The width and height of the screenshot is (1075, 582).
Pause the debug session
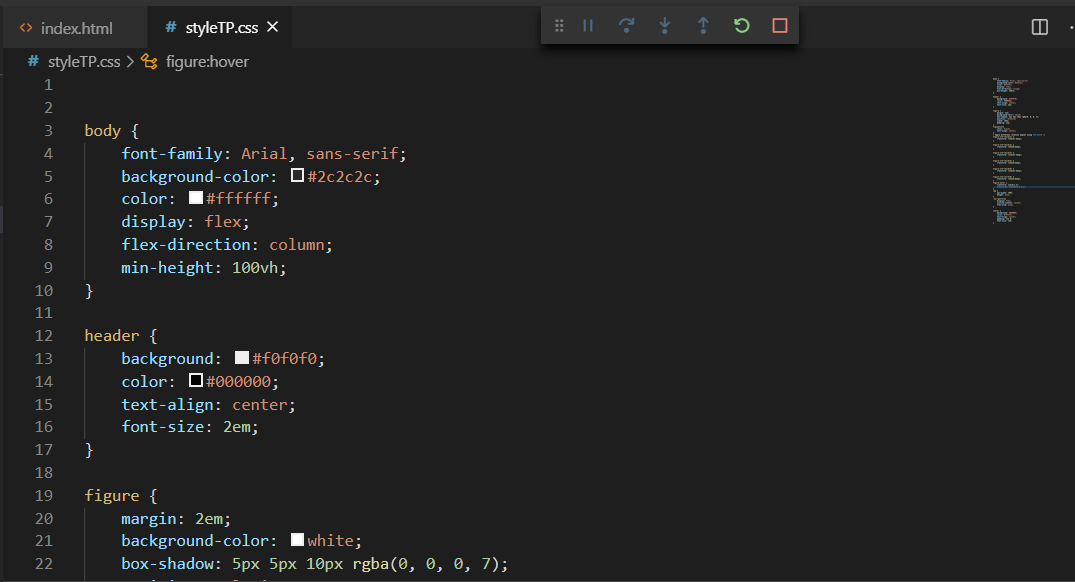click(588, 26)
